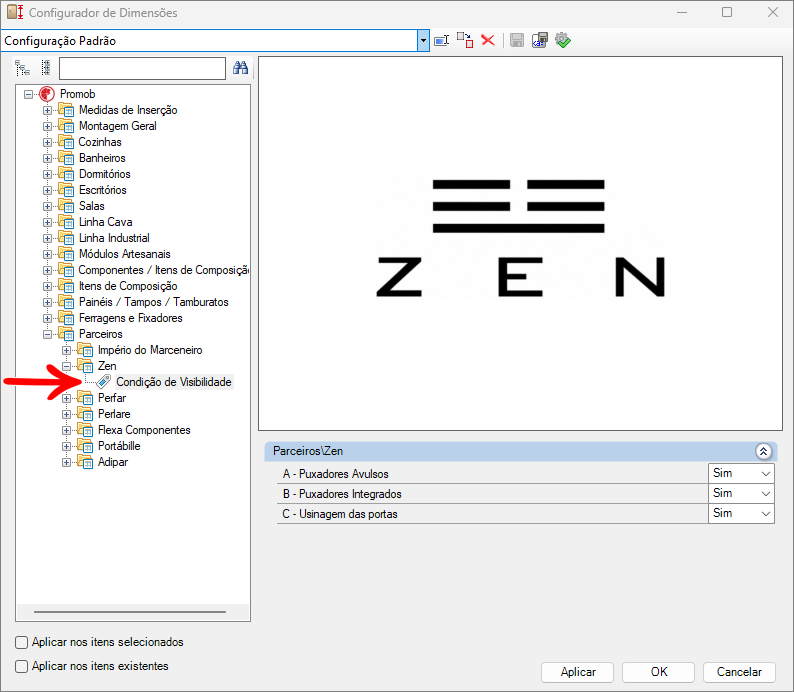Open the Usinagem das portas Sim dropdown
This screenshot has width=794, height=692.
point(766,514)
